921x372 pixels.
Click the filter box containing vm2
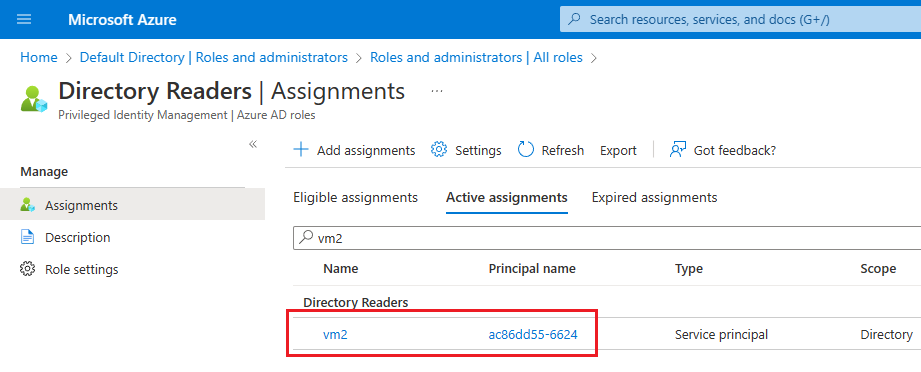point(607,237)
